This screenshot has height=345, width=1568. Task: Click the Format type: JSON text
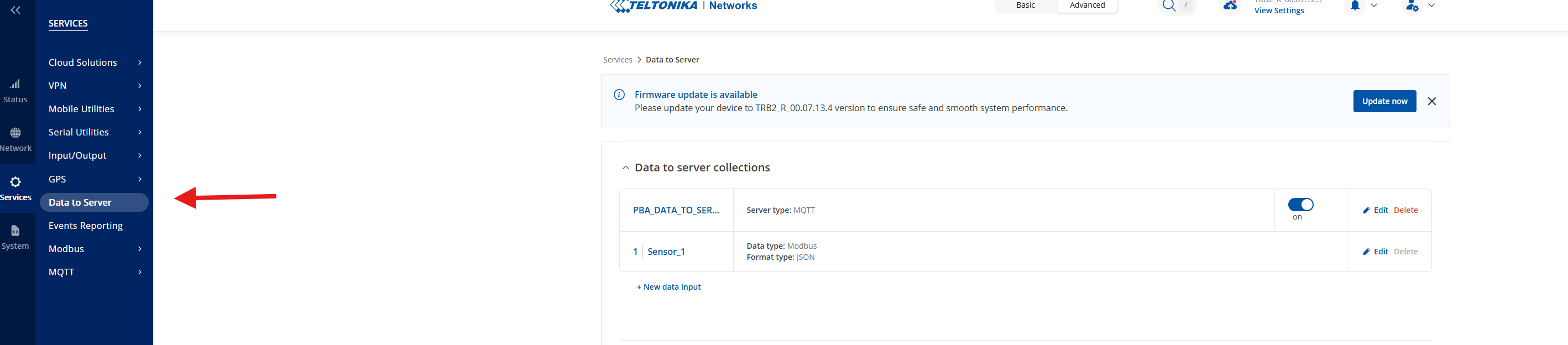(x=780, y=257)
